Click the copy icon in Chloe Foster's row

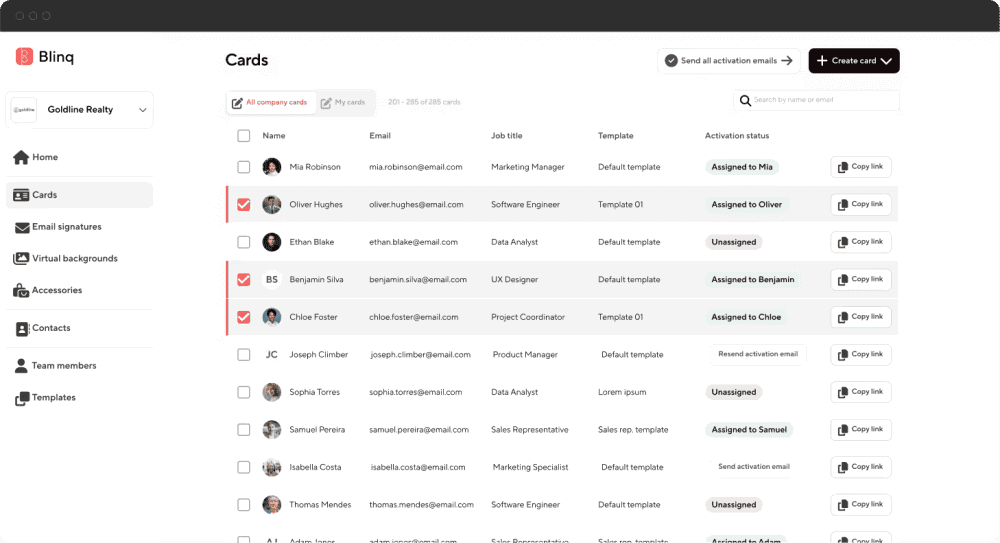point(842,317)
